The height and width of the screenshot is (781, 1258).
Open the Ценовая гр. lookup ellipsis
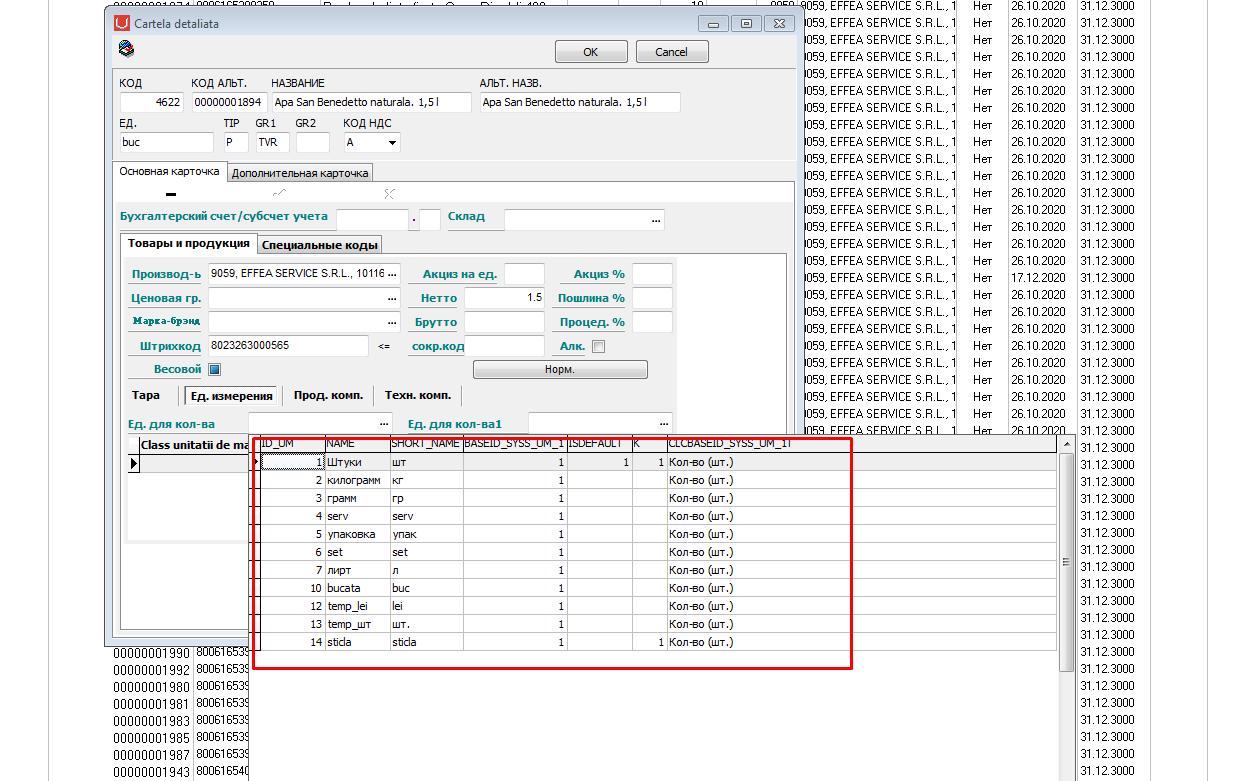(393, 298)
